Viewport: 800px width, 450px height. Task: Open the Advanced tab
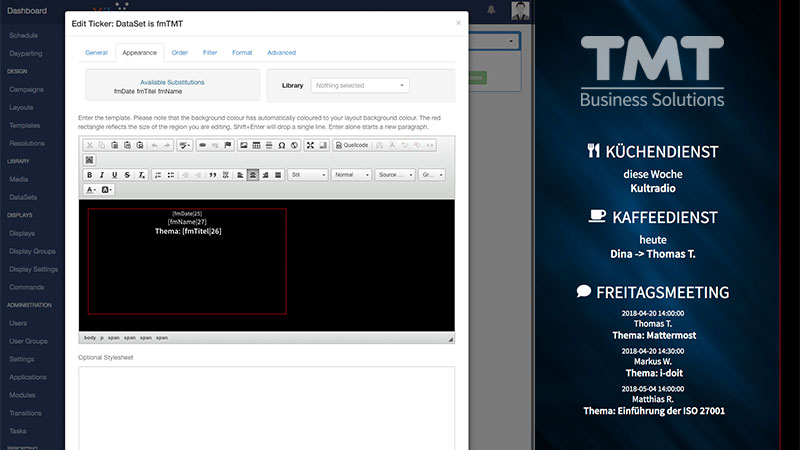pyautogui.click(x=281, y=53)
